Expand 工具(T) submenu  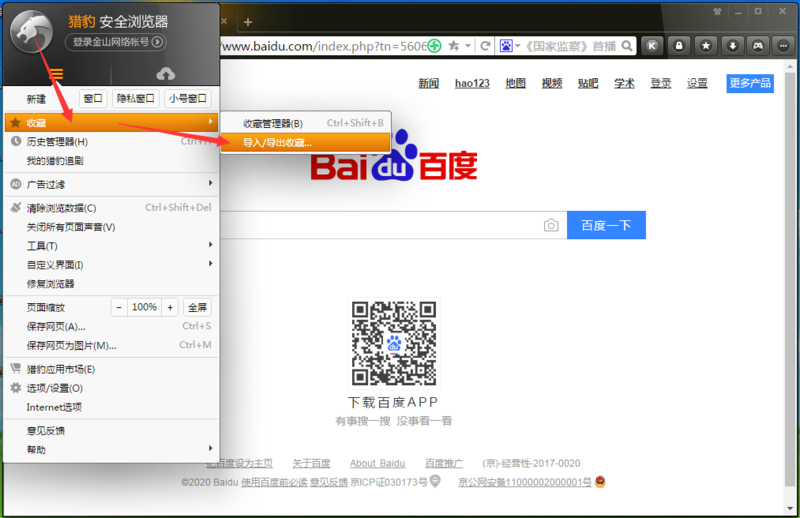click(x=111, y=246)
